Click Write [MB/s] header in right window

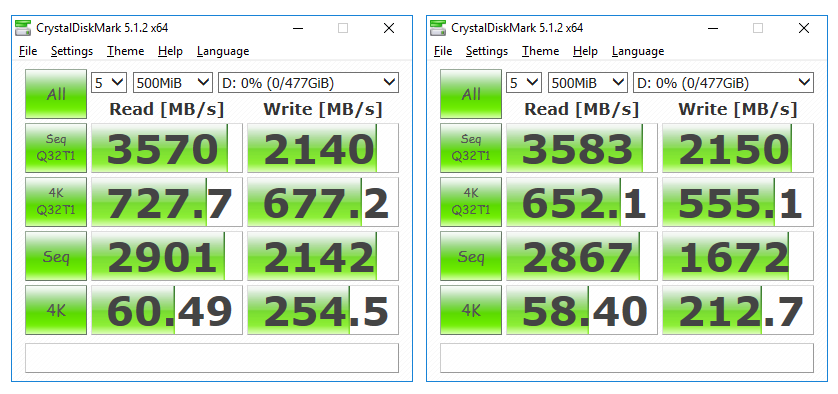(x=738, y=109)
